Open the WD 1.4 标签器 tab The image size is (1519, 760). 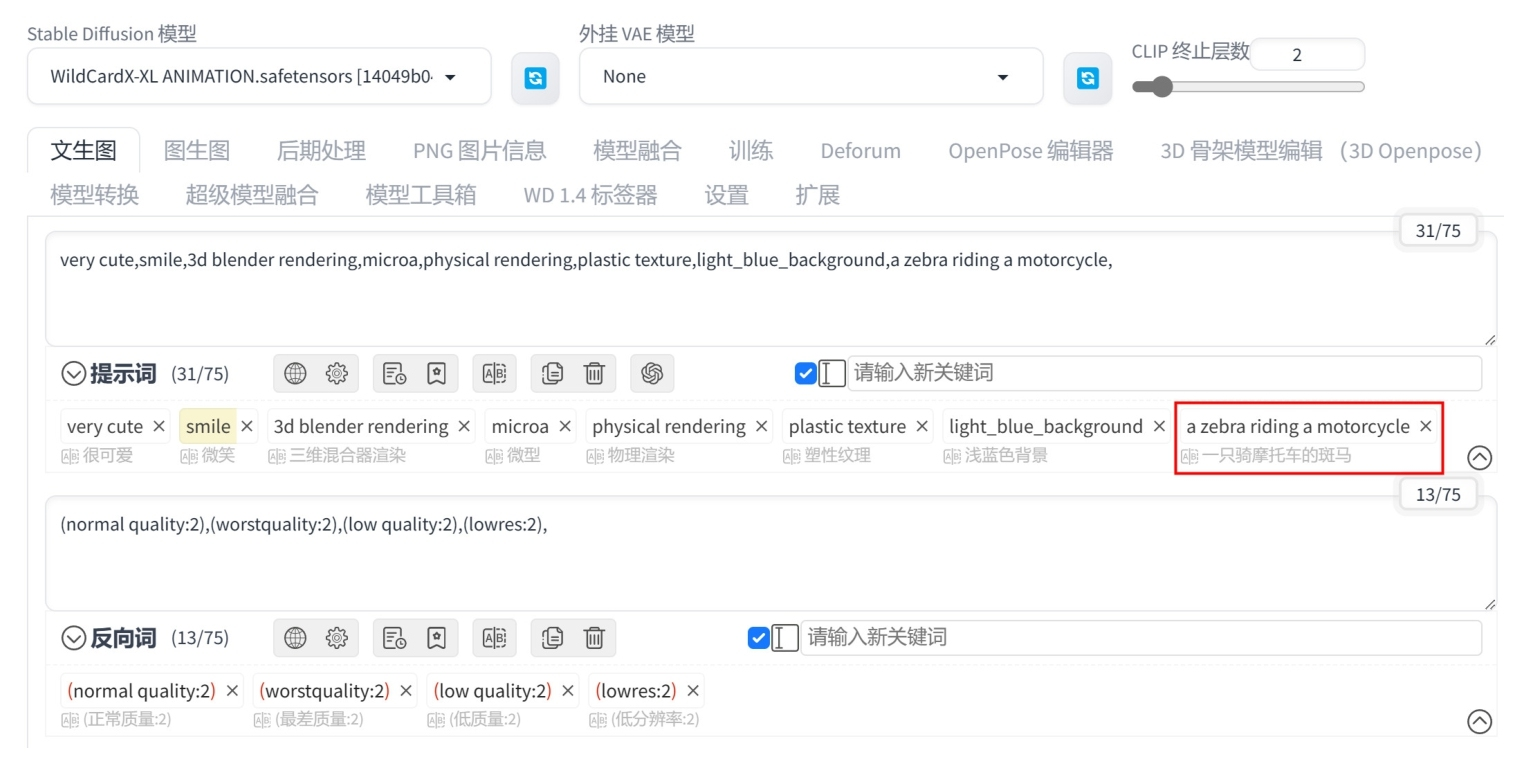(590, 194)
